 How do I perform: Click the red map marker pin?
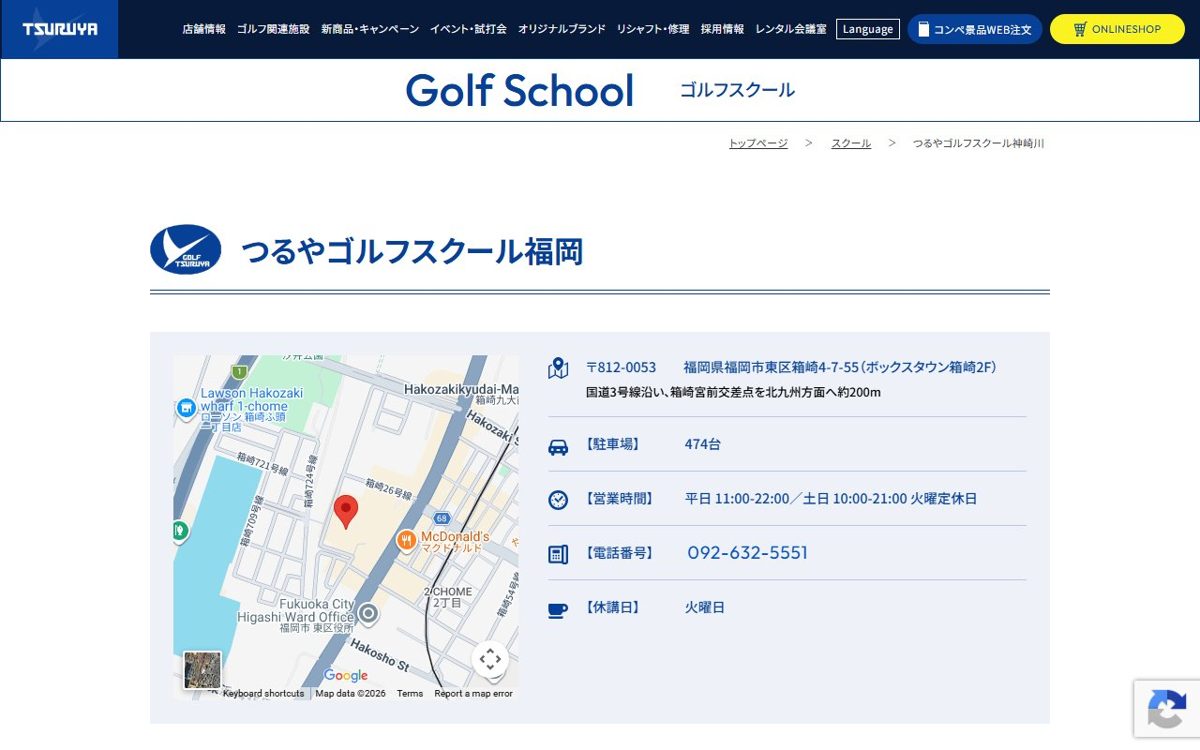(x=345, y=511)
